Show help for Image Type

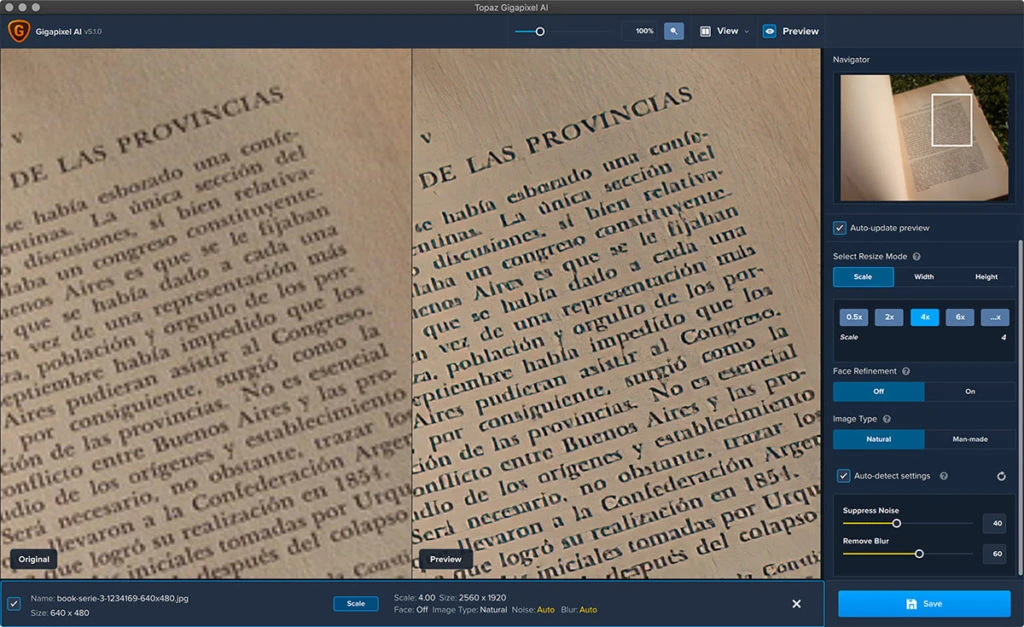point(887,419)
